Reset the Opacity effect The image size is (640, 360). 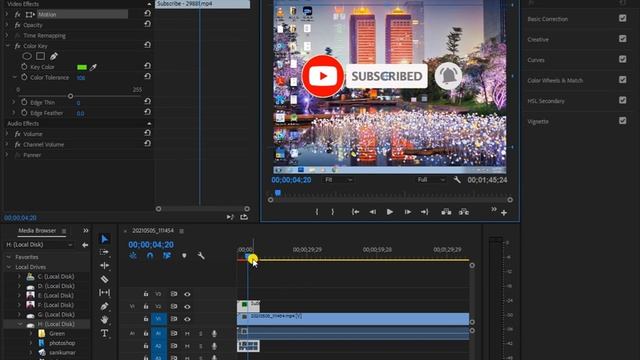(147, 24)
